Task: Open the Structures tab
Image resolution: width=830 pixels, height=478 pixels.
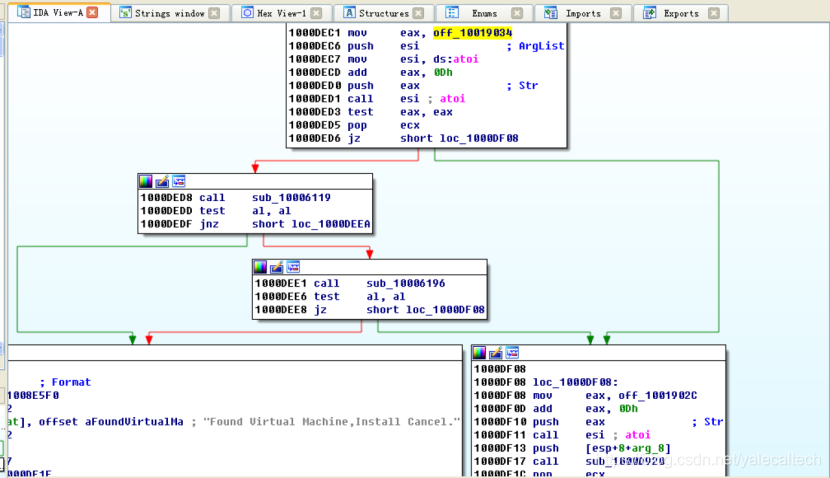Action: [x=384, y=13]
